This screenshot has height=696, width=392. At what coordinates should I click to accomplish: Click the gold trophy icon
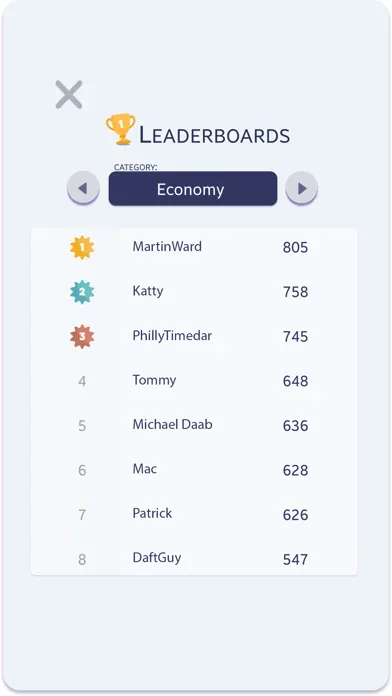[120, 129]
